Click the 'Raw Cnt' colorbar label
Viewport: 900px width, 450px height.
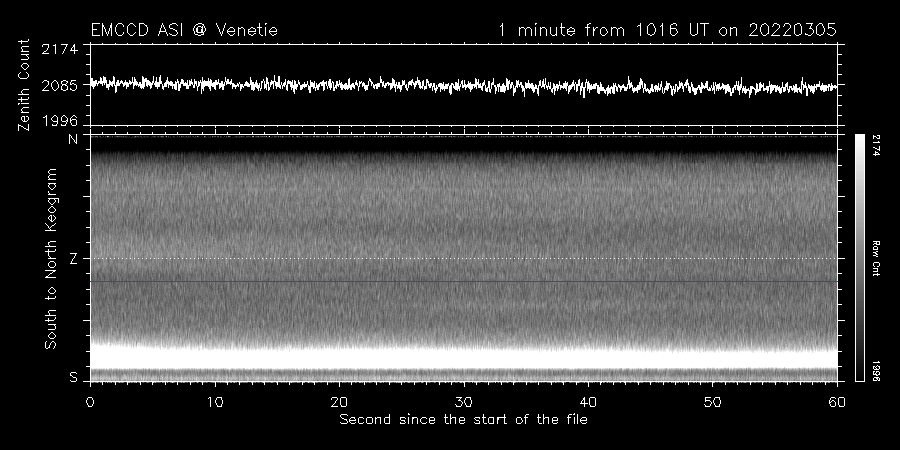click(x=875, y=258)
